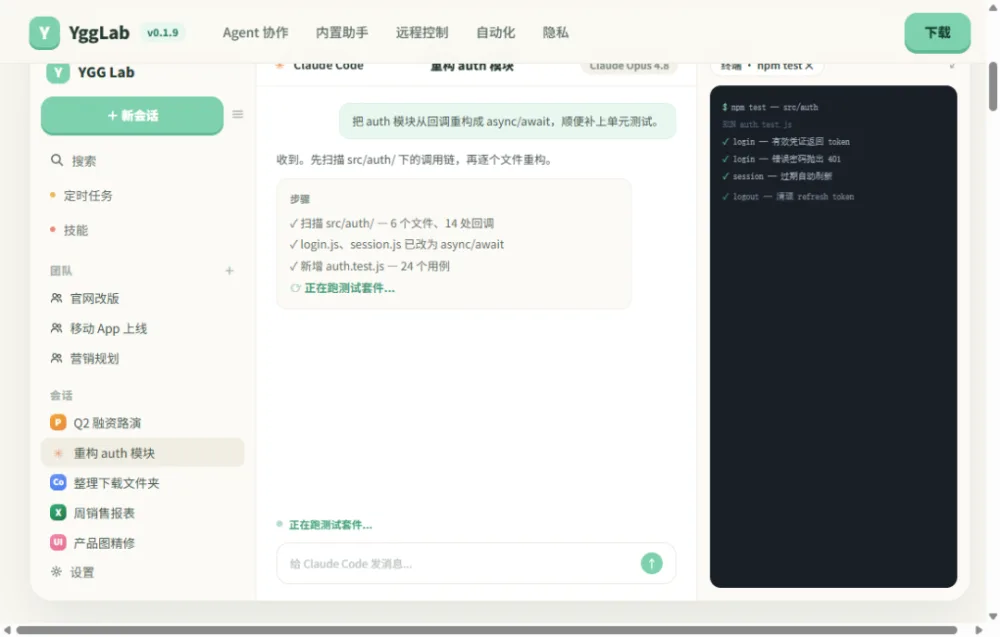Open 自动化 nav item
This screenshot has height=637, width=1000.
[x=496, y=33]
